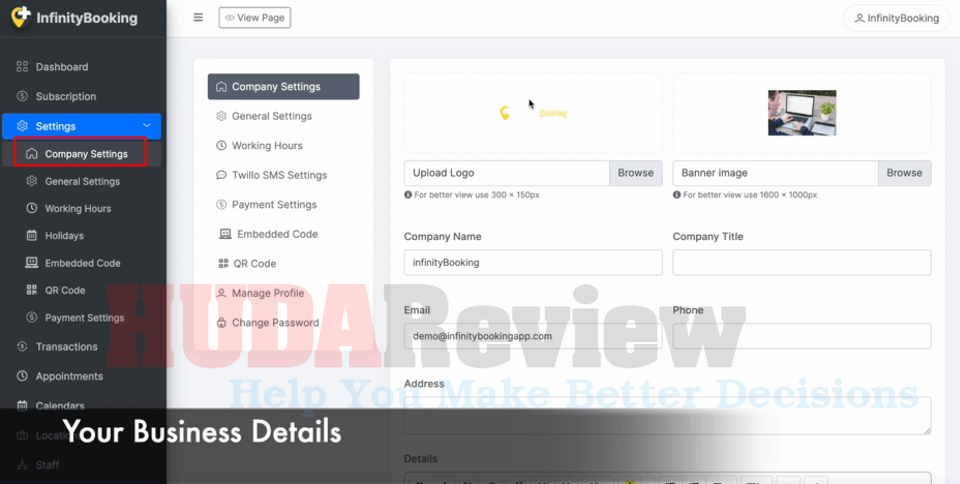Focus the Company Name field
Image resolution: width=960 pixels, height=484 pixels.
[x=533, y=262]
